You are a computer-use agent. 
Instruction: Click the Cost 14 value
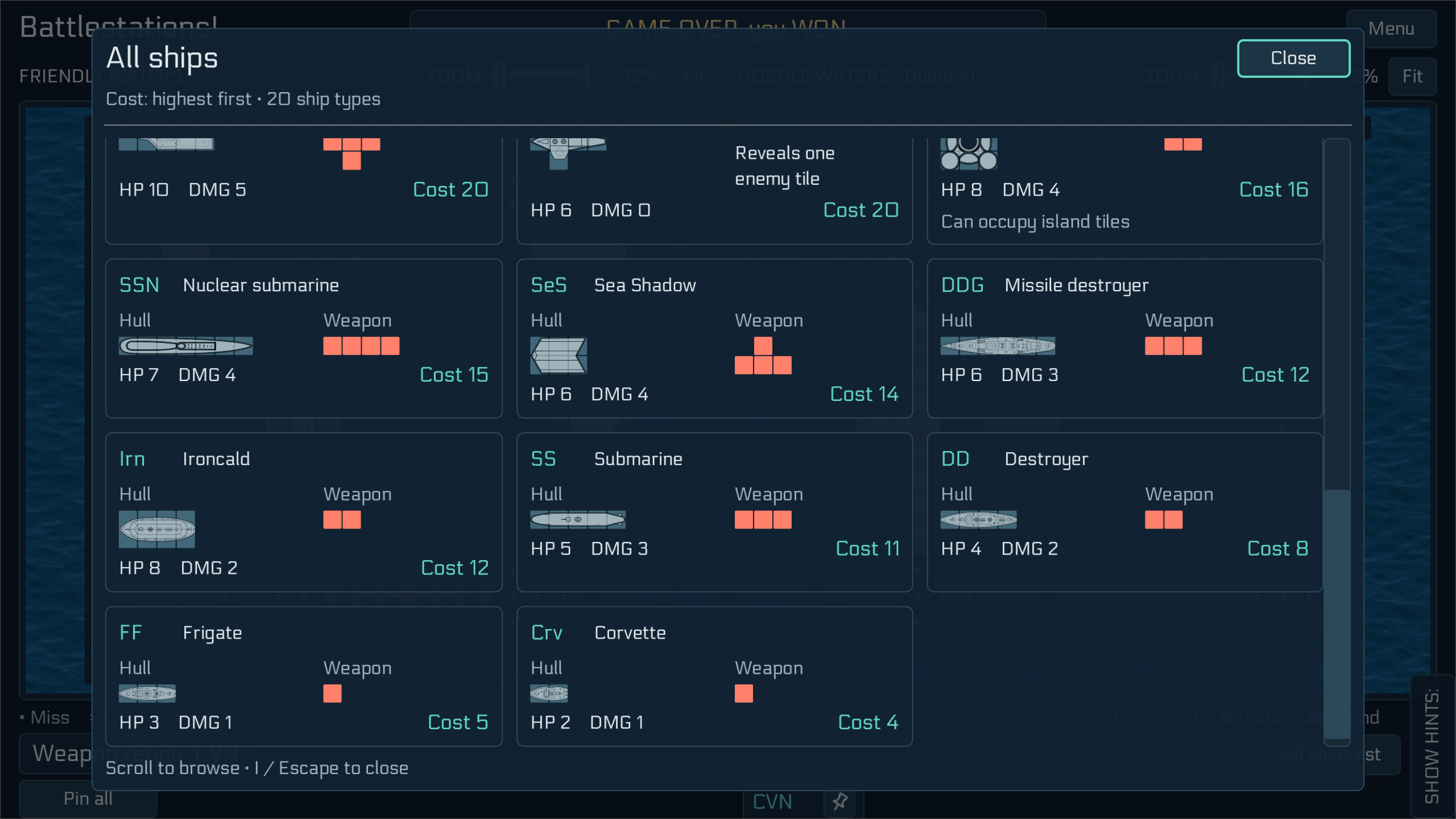(x=864, y=394)
